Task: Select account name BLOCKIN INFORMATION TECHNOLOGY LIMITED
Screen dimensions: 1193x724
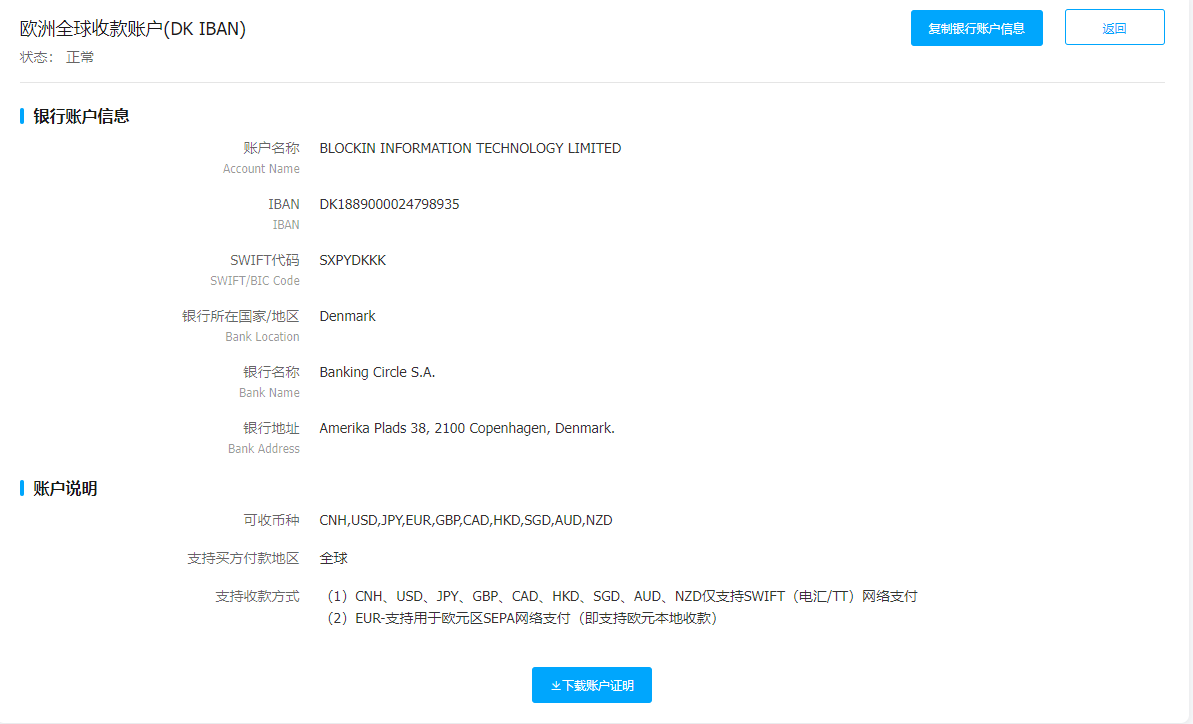Action: tap(469, 148)
